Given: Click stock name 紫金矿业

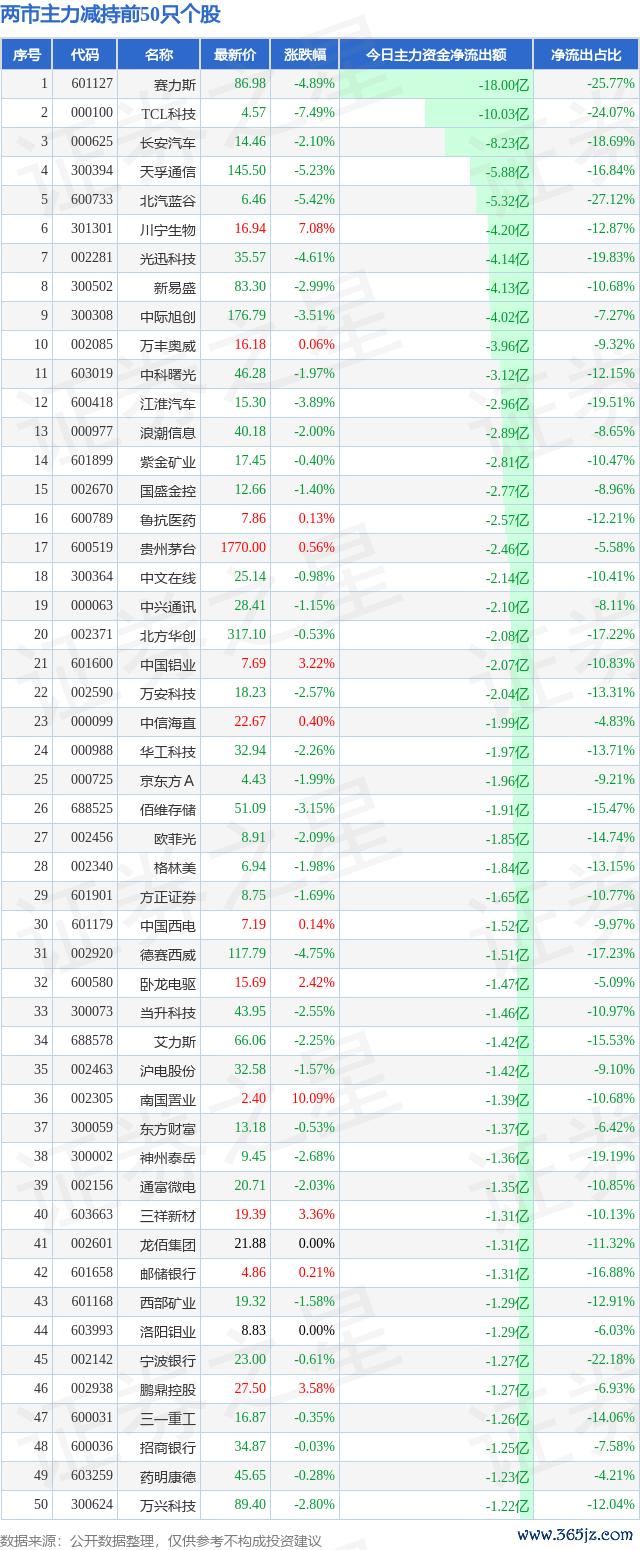Looking at the screenshot, I should (x=168, y=461).
